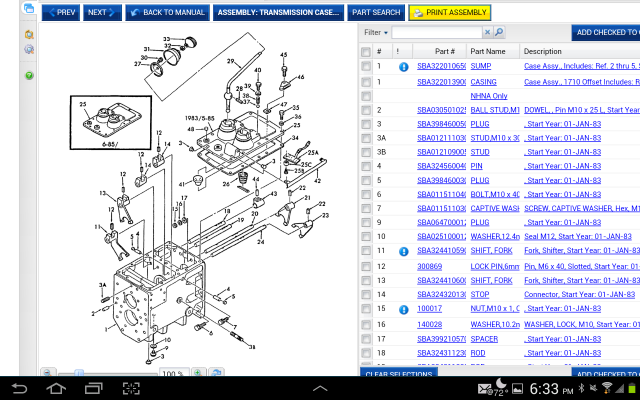Click the Bluetooth status icon
Screen dimensions: 640x400
581,388
